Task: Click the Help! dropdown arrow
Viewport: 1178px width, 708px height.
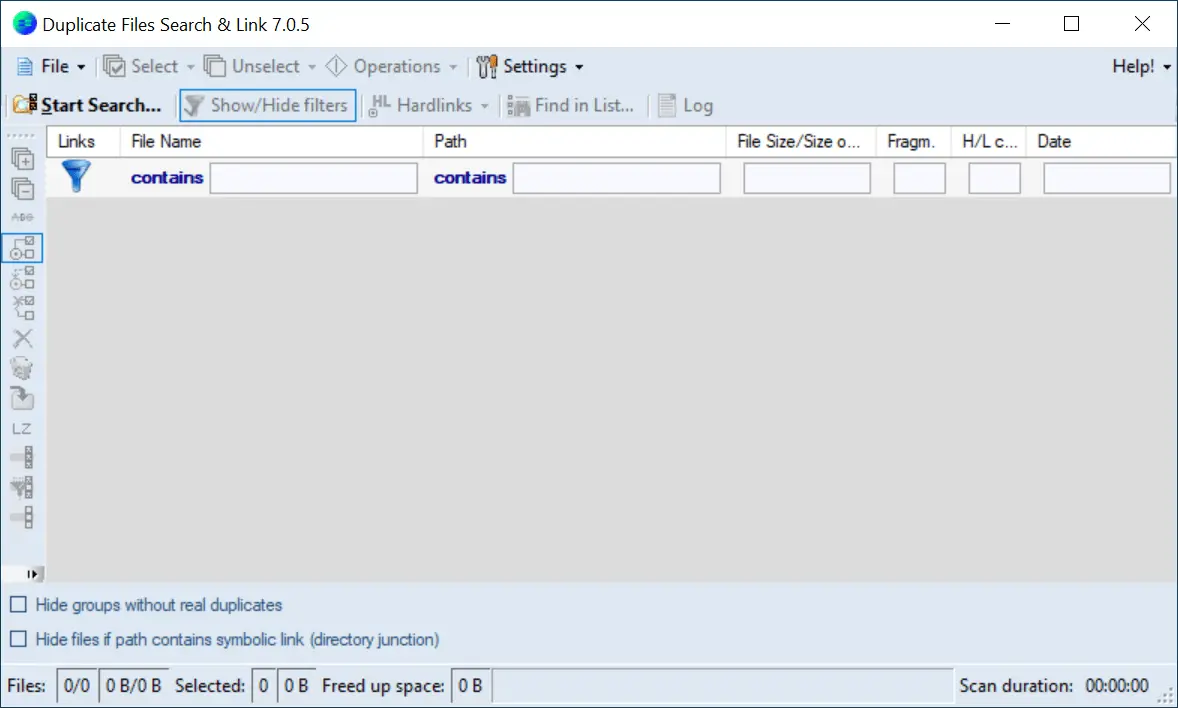Action: 1167,67
